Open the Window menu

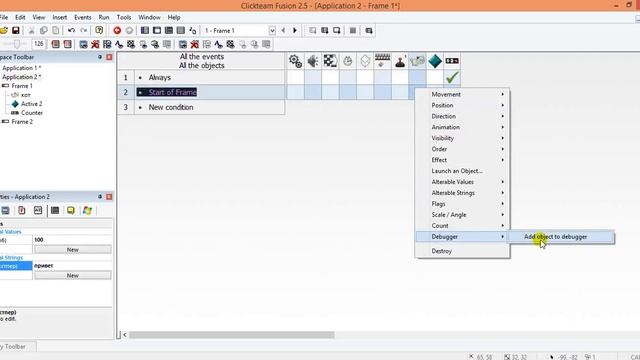tap(149, 18)
